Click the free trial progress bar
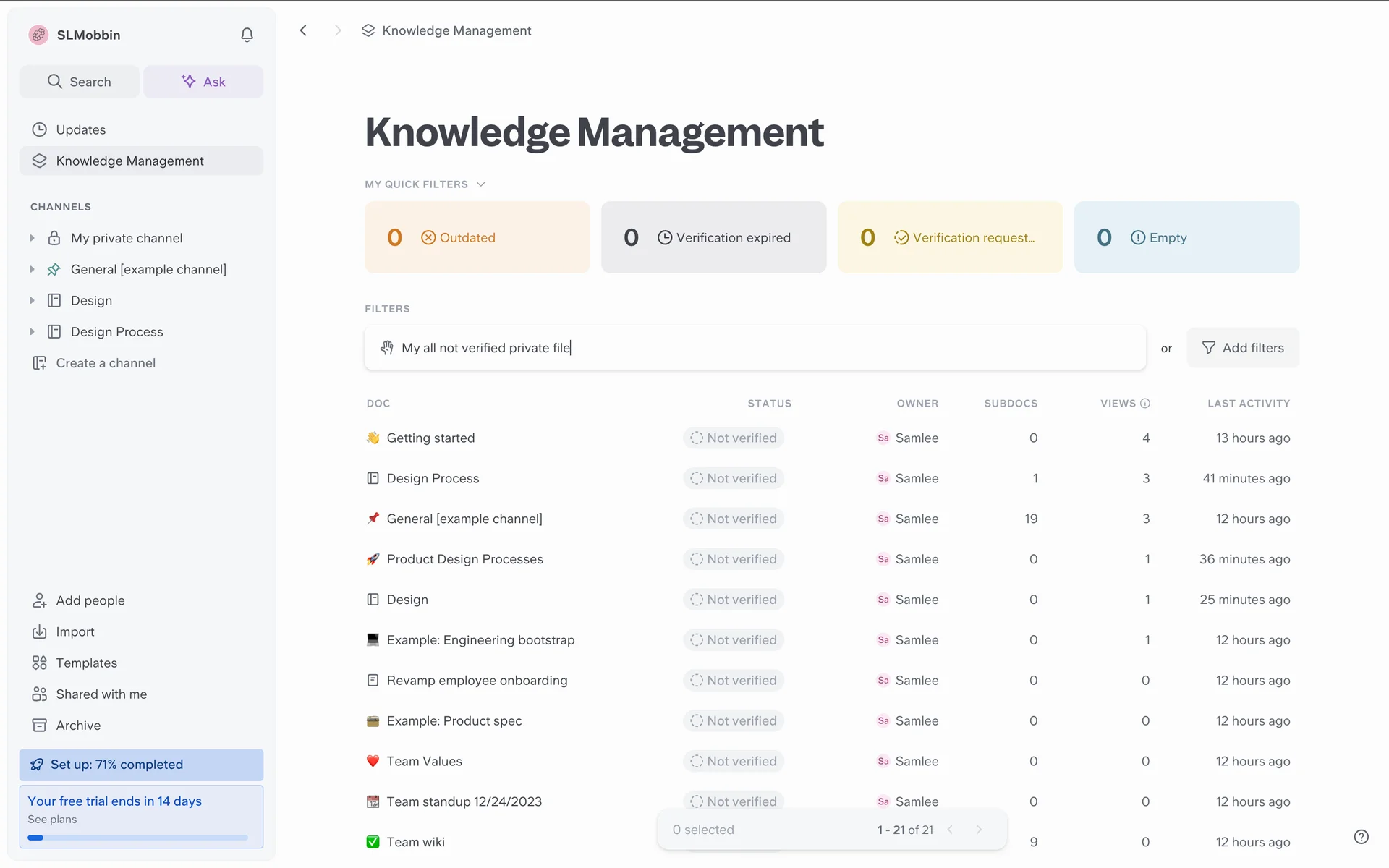 point(137,838)
